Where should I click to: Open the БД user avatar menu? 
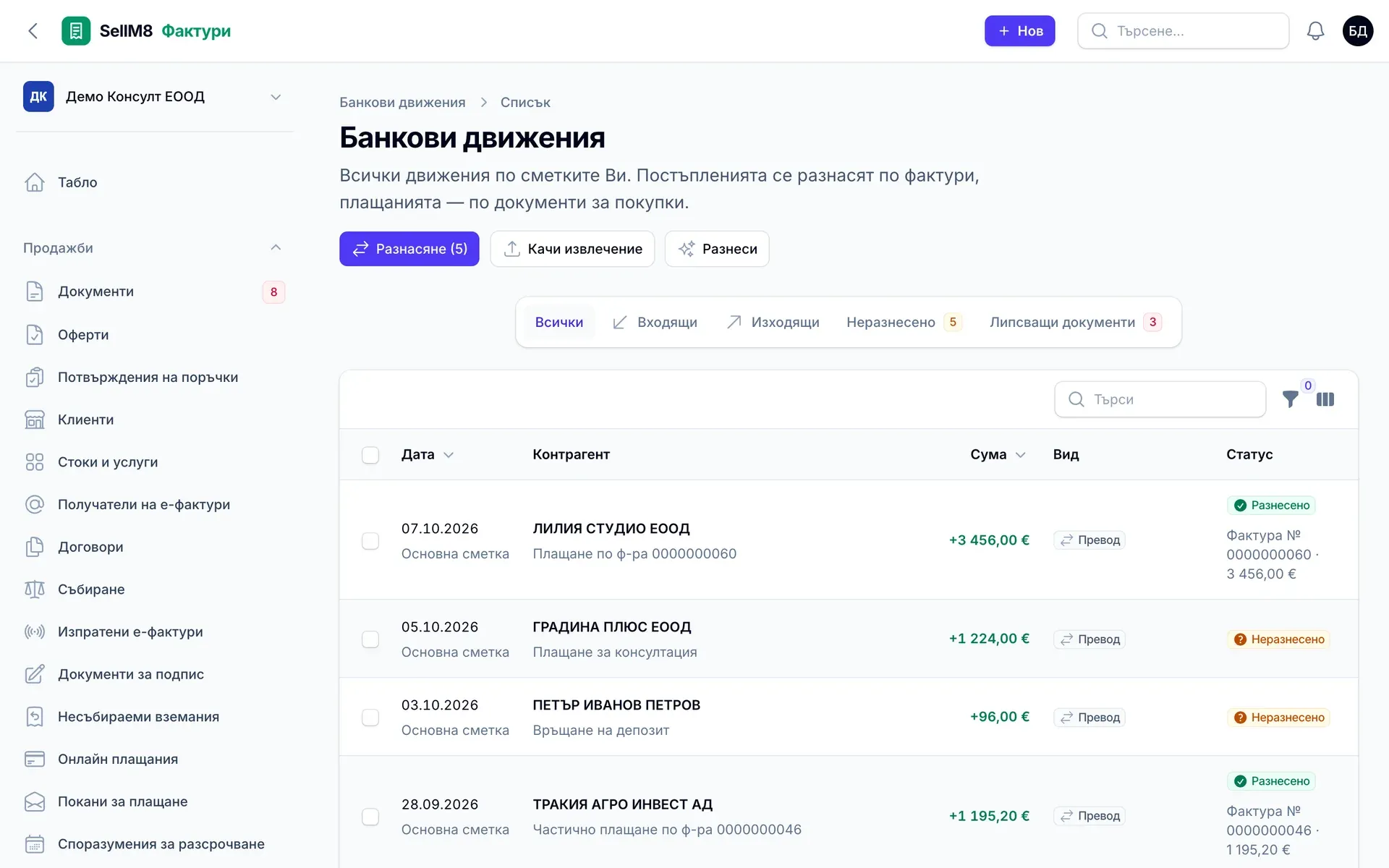1358,31
